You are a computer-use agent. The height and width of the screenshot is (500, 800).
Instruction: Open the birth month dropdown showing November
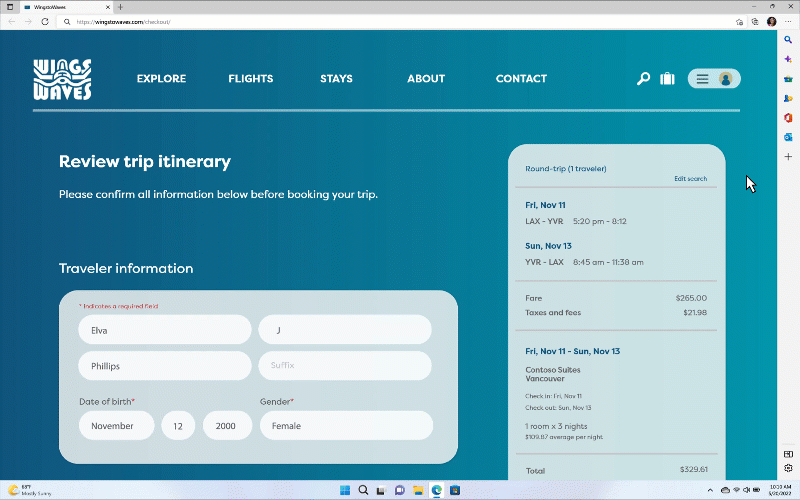tap(117, 425)
